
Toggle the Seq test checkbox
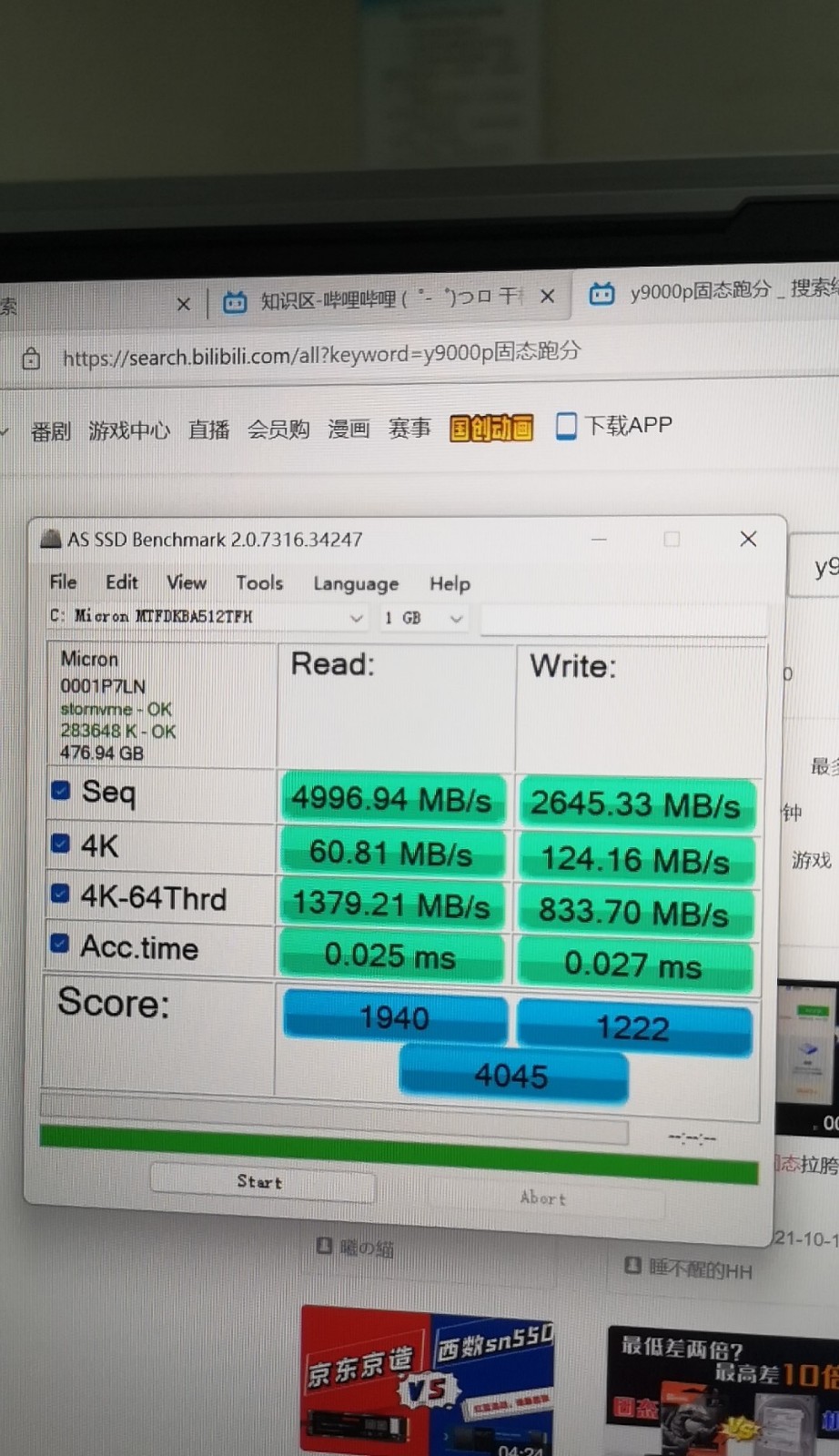(61, 791)
